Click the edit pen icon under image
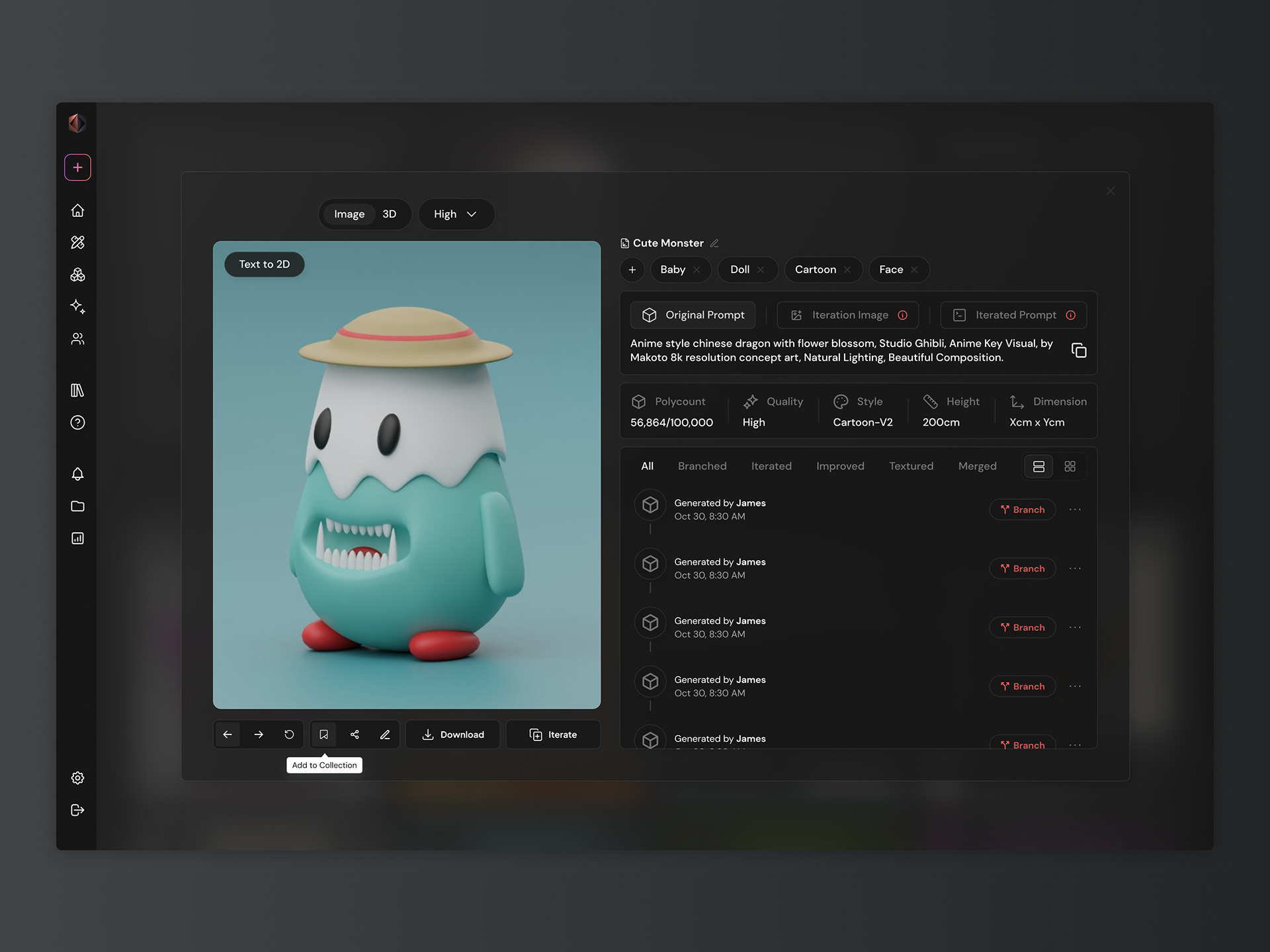The image size is (1270, 952). tap(385, 734)
